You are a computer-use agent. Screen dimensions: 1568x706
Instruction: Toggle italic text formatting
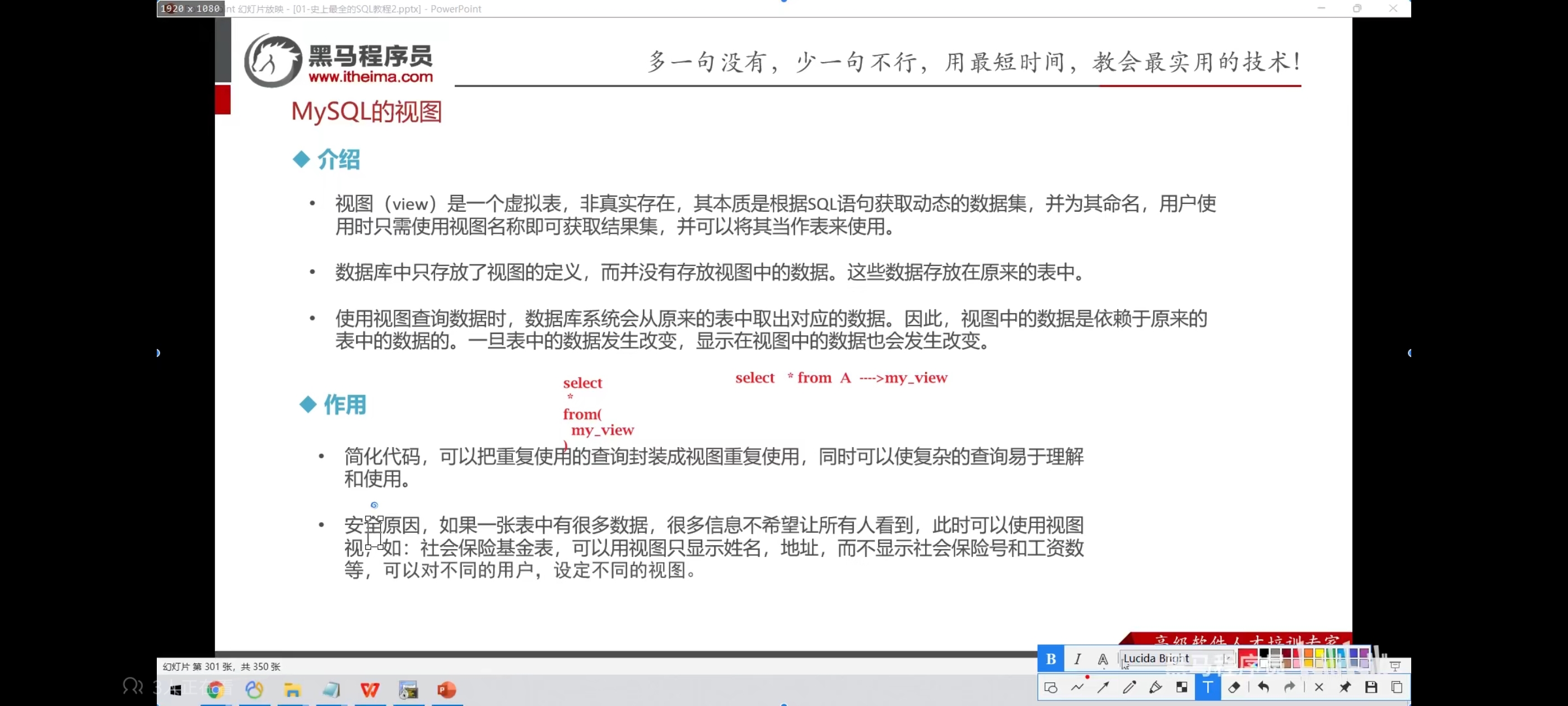1077,658
